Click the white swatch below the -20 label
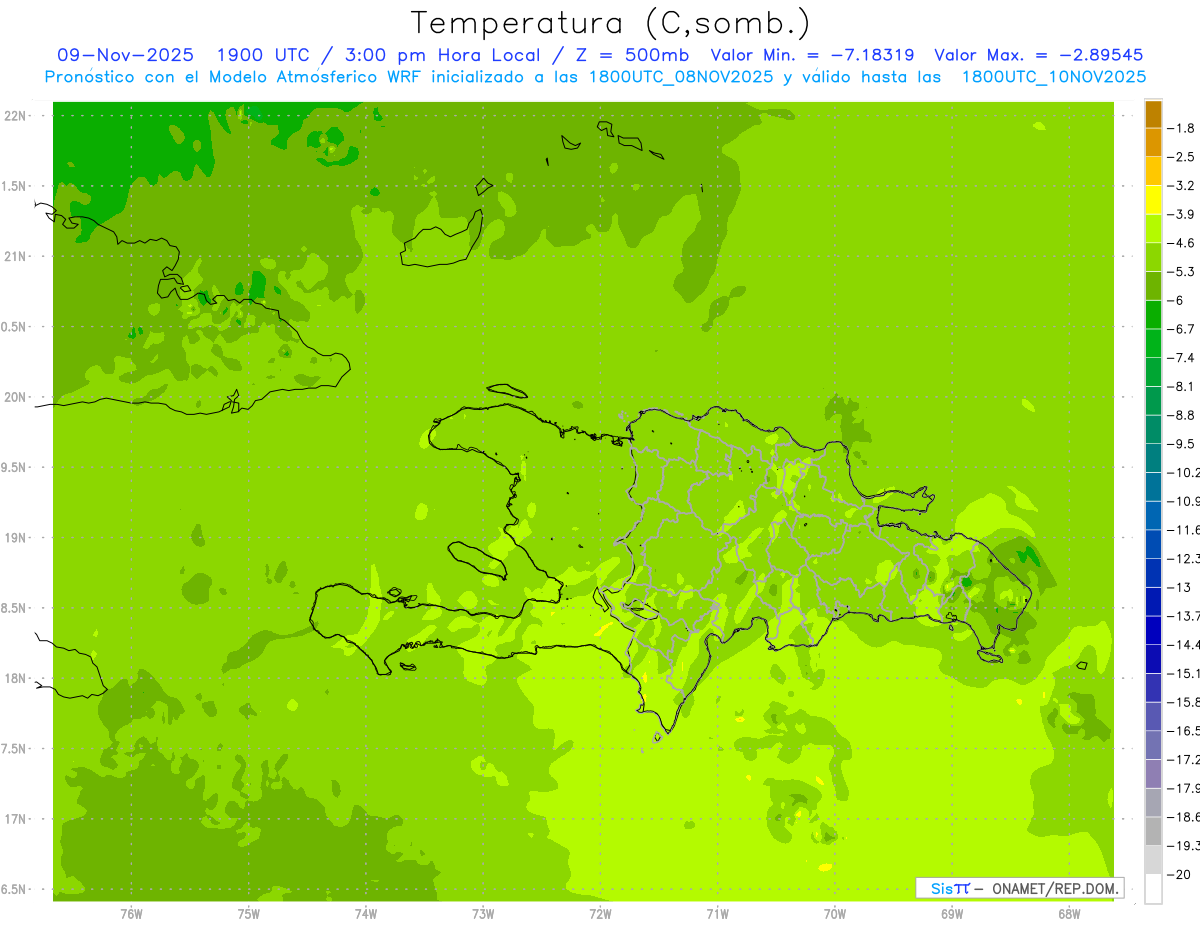The image size is (1200, 927). (x=1153, y=889)
